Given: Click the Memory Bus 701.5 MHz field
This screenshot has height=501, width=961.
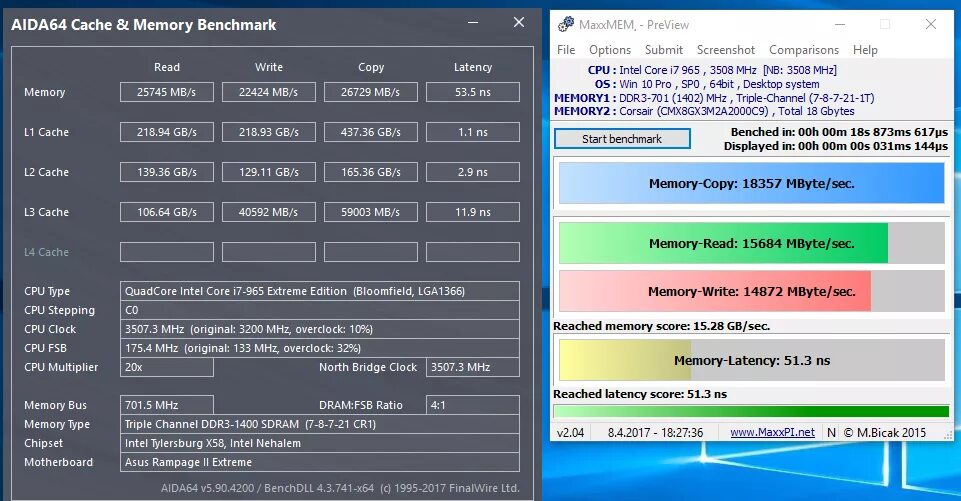Looking at the screenshot, I should (167, 405).
